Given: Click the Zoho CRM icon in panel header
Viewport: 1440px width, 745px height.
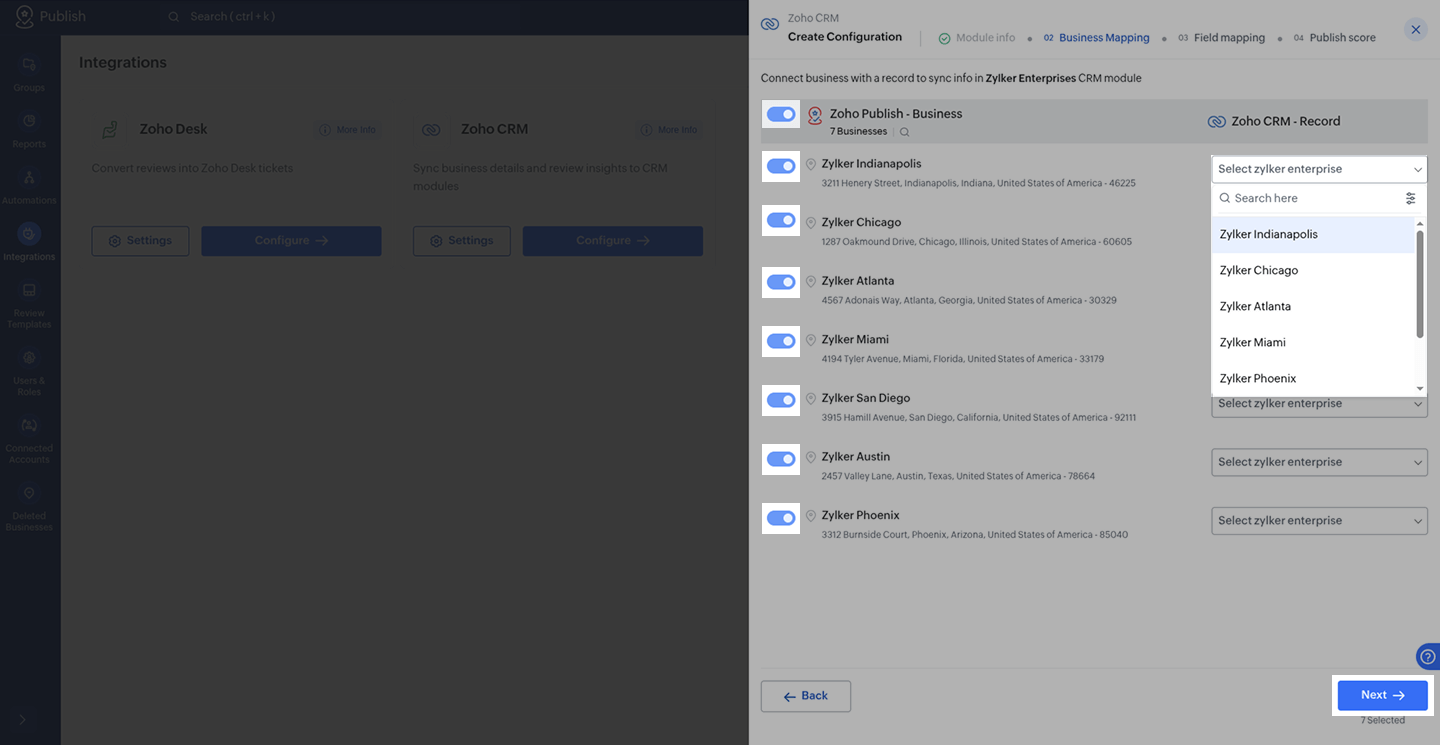Looking at the screenshot, I should tap(769, 24).
